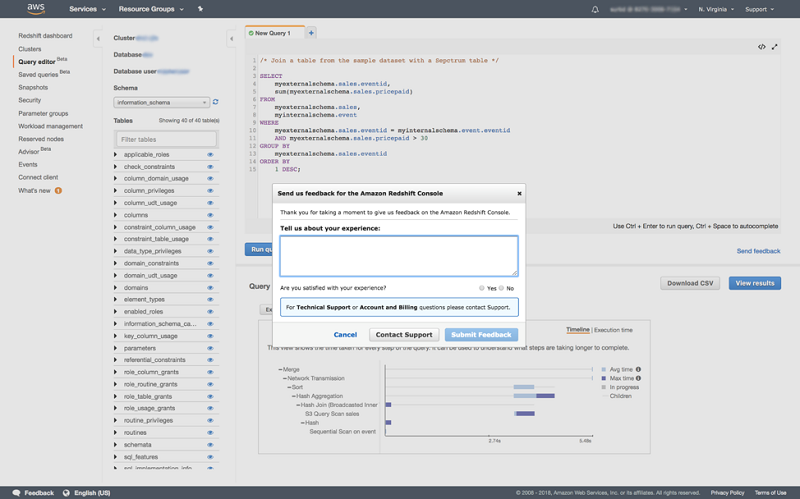The image size is (800, 499).
Task: Collapse the schema panel arrow
Action: 232,38
